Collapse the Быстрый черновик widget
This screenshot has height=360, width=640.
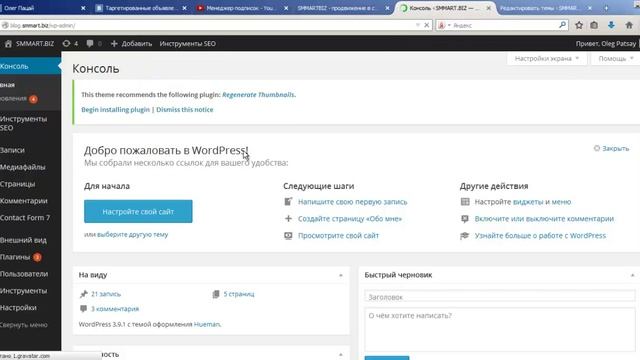(x=632, y=275)
